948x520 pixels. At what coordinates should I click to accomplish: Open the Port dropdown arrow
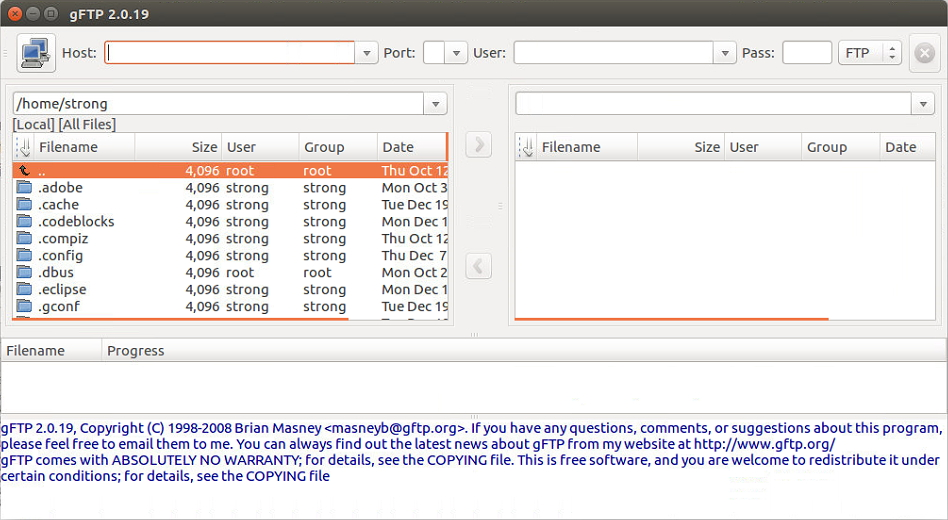(x=456, y=53)
